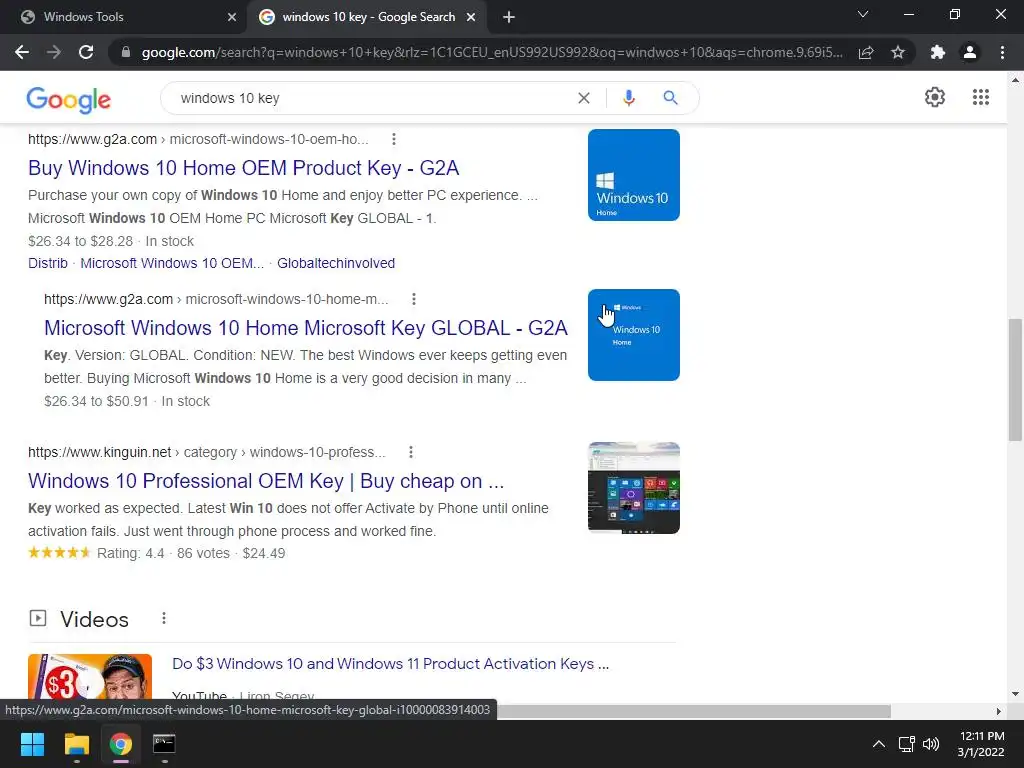
Task: Open the Chrome profile menu
Action: pyautogui.click(x=970, y=52)
